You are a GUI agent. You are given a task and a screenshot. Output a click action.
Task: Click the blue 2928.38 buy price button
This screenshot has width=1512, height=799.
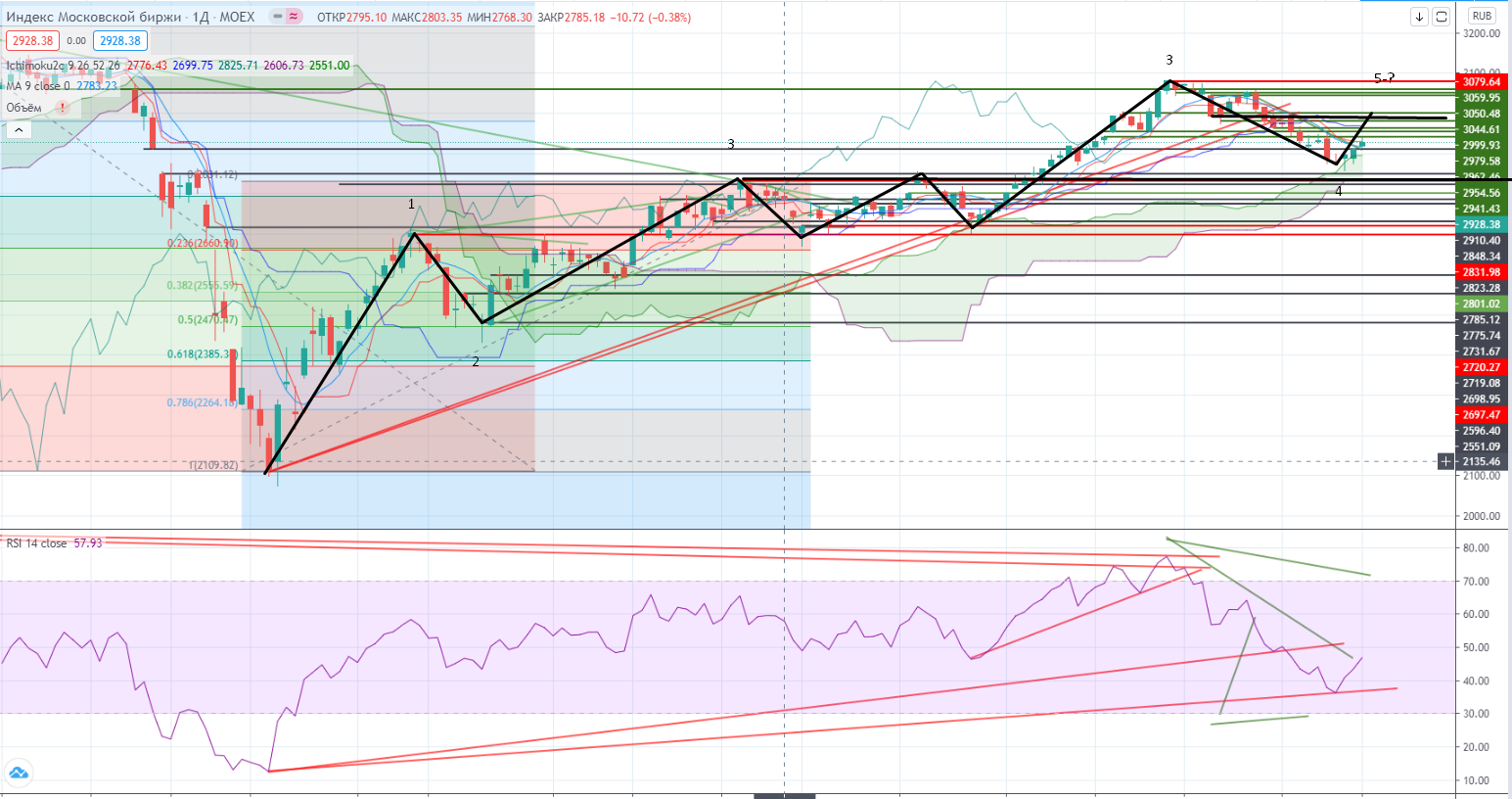pyautogui.click(x=120, y=41)
